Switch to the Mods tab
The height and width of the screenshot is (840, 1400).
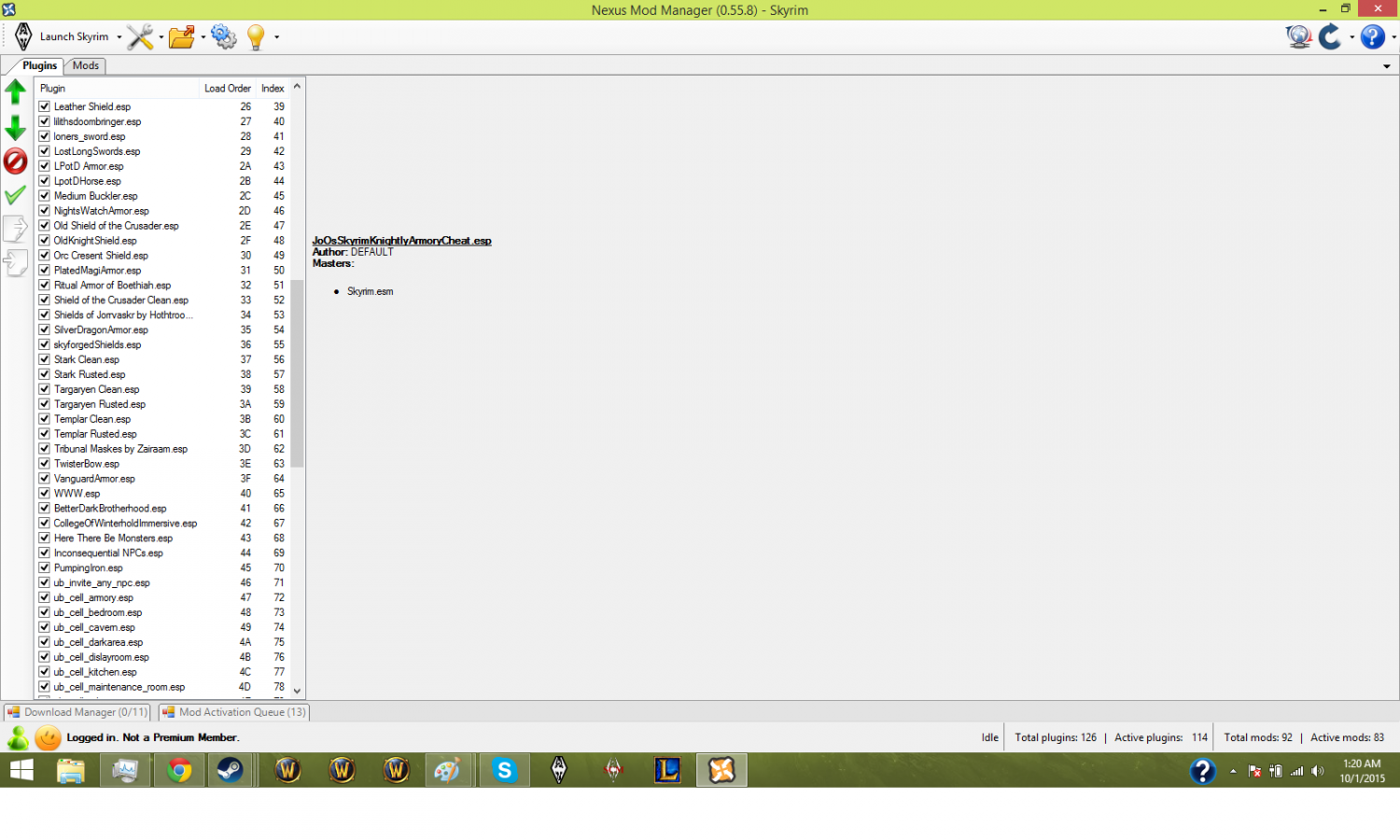[x=86, y=65]
